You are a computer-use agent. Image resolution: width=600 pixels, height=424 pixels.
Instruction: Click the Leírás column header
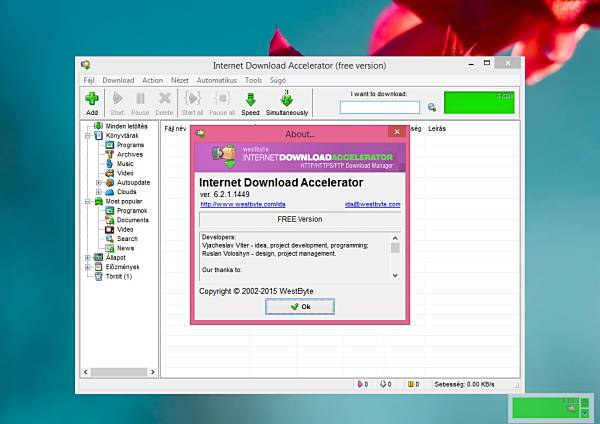pyautogui.click(x=437, y=129)
